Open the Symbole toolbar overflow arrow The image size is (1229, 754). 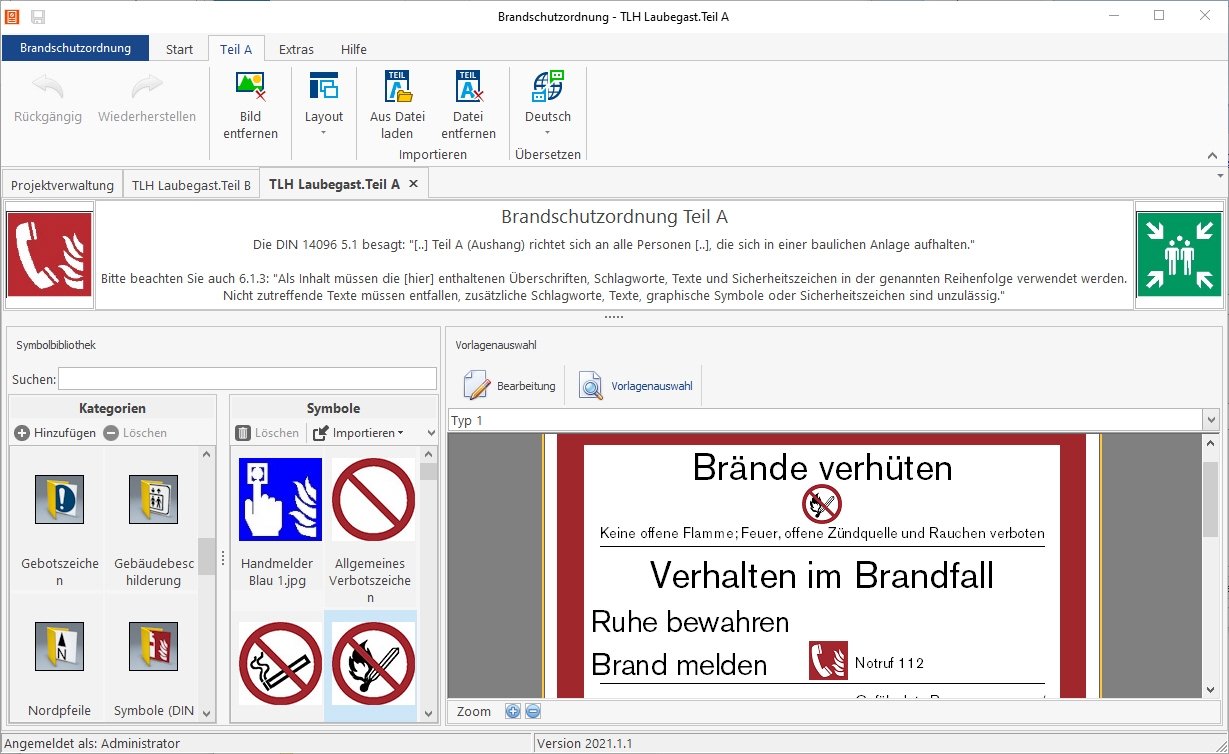click(x=431, y=433)
